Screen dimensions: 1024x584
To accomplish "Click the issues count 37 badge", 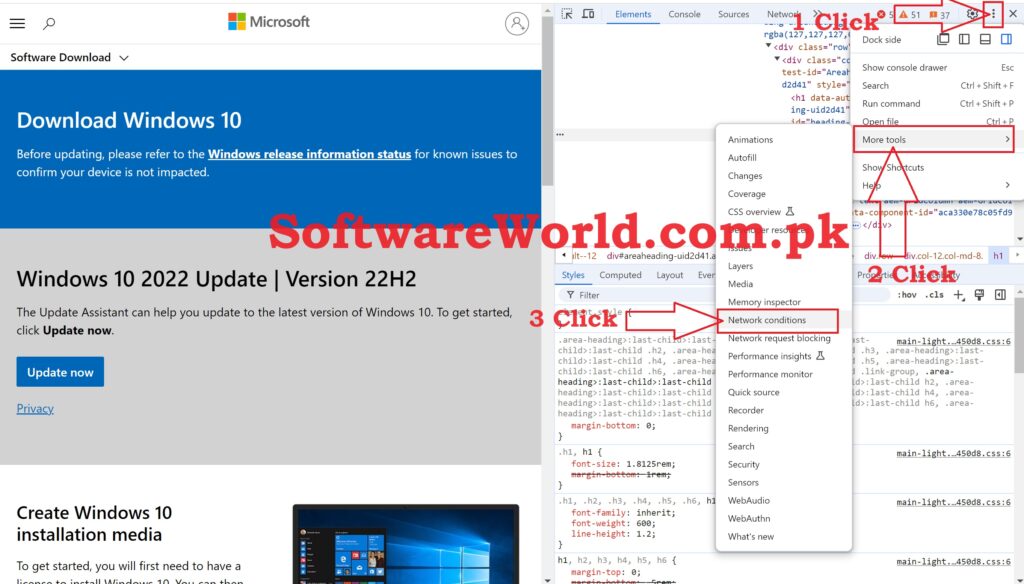I will (939, 14).
